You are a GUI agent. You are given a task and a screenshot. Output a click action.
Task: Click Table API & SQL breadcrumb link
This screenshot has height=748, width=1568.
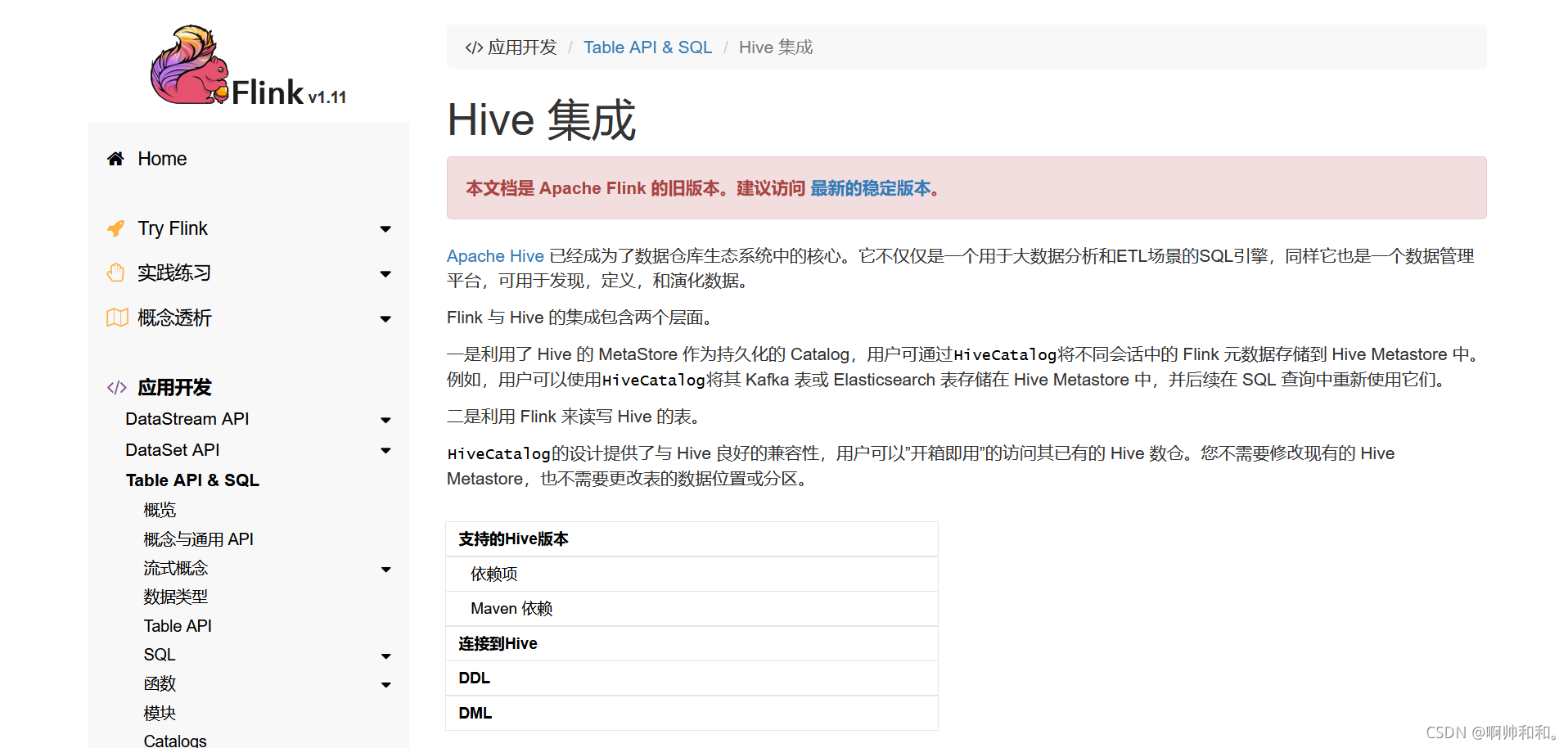pyautogui.click(x=647, y=47)
